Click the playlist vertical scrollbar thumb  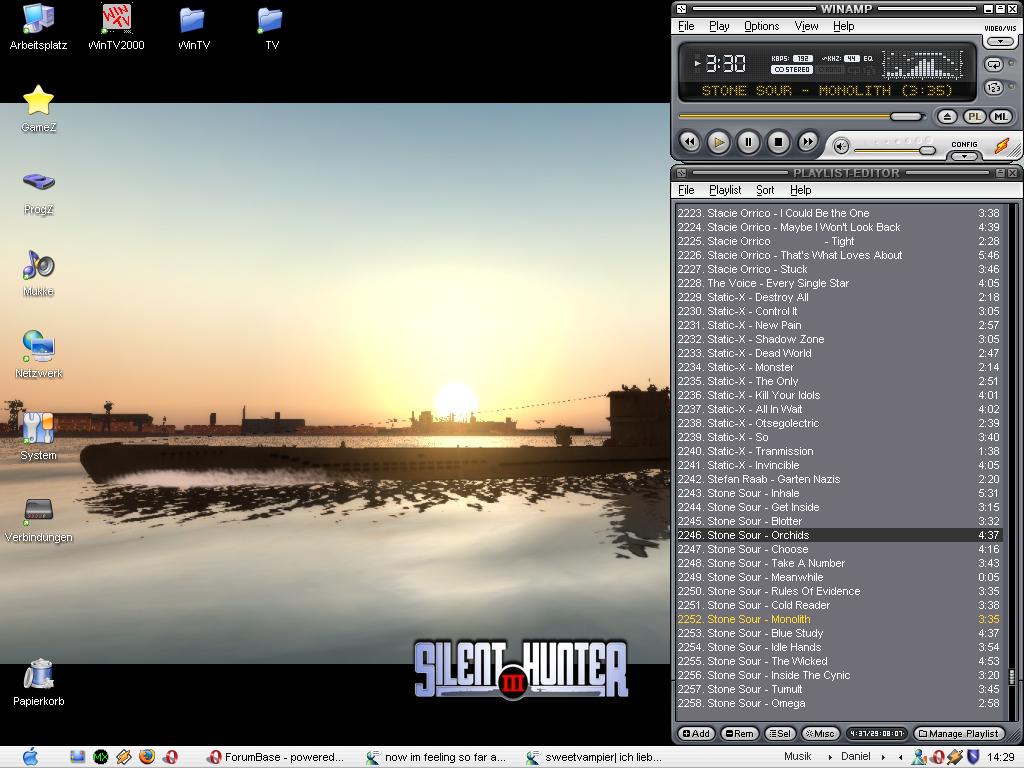[1012, 676]
